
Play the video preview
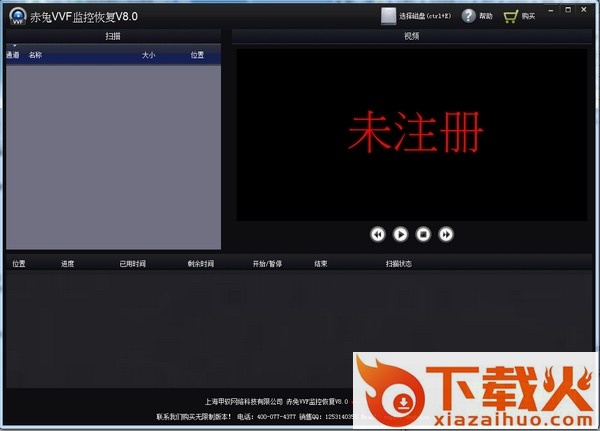tap(401, 234)
